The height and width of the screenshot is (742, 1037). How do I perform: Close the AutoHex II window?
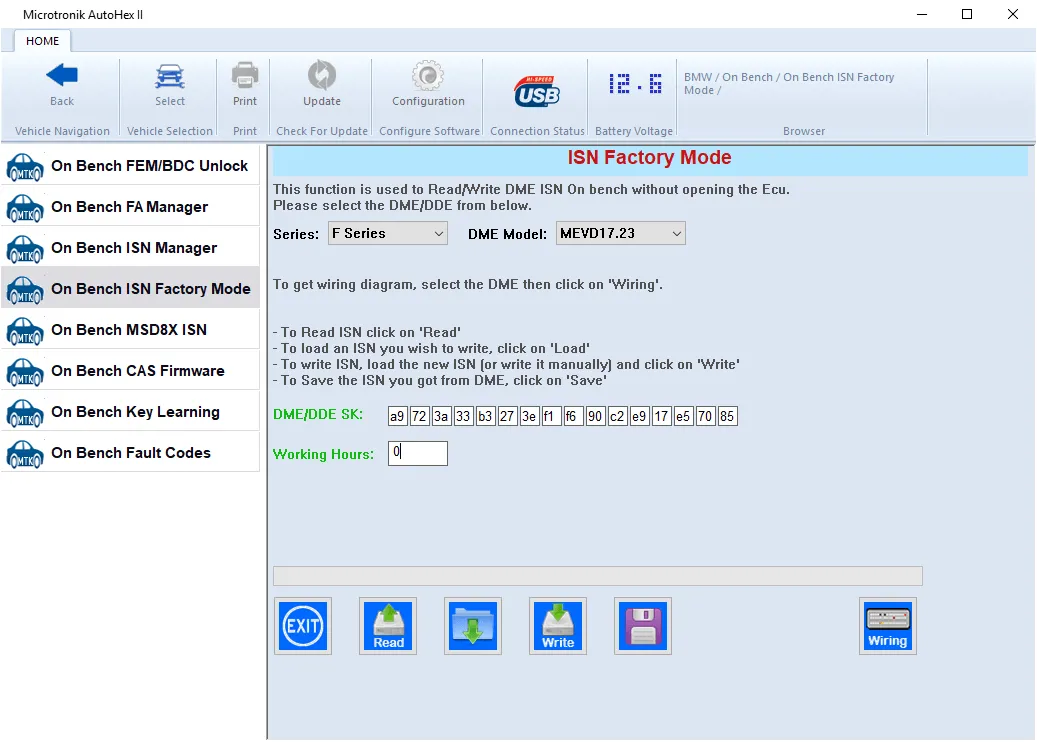click(x=1013, y=14)
